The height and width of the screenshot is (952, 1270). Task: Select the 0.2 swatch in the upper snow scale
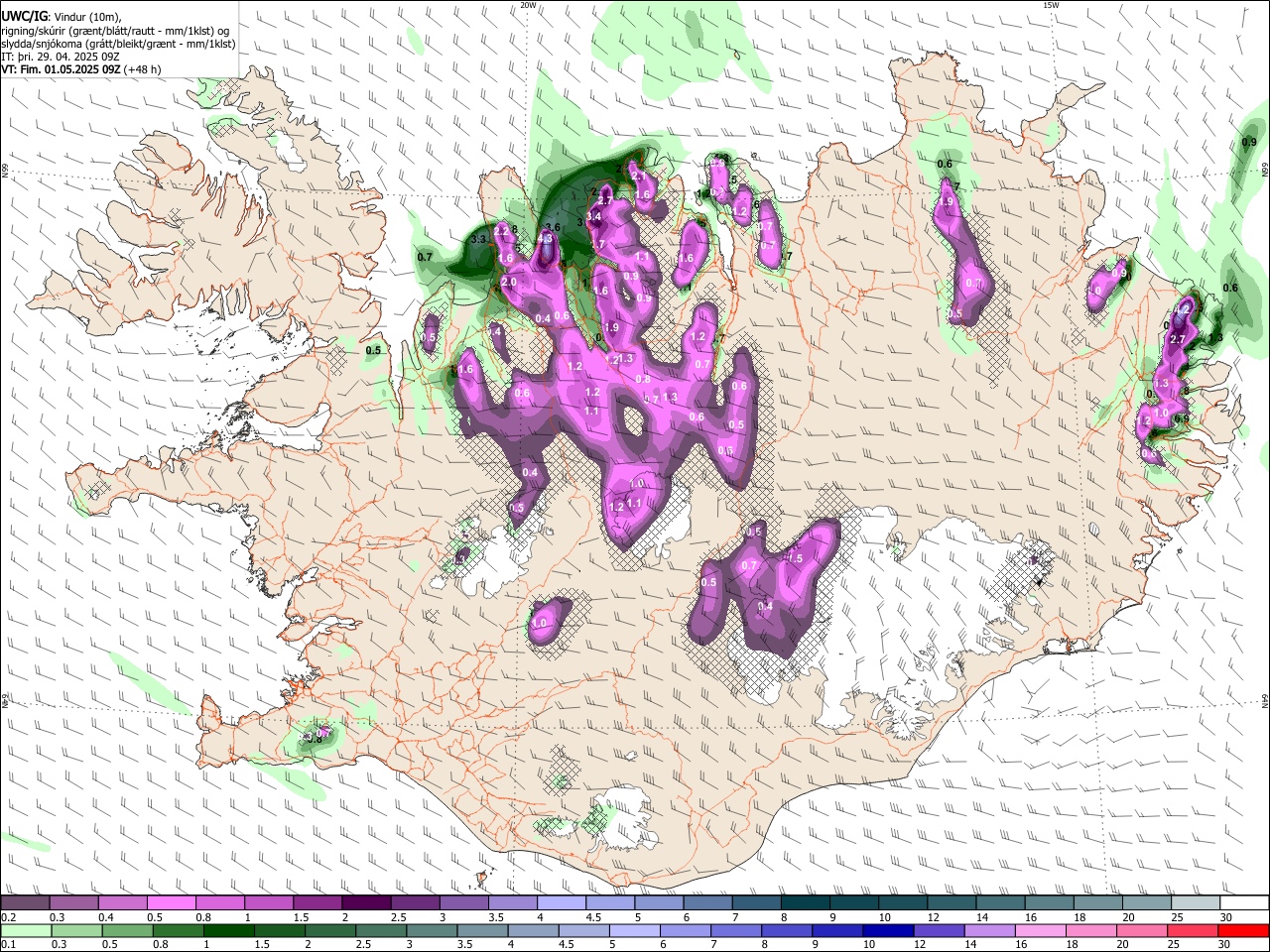25,903
